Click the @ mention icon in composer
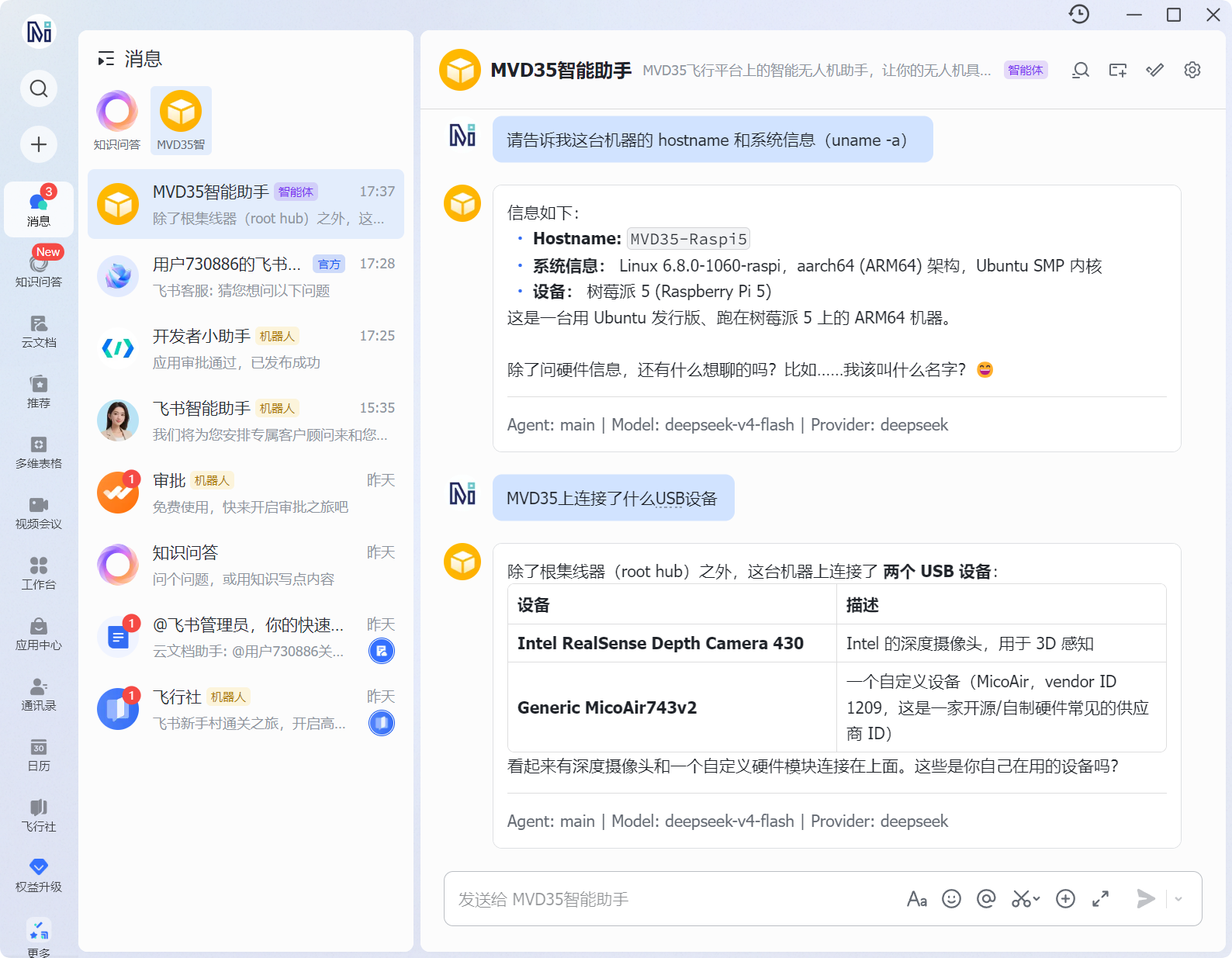Viewport: 1232px width, 958px height. coord(986,899)
